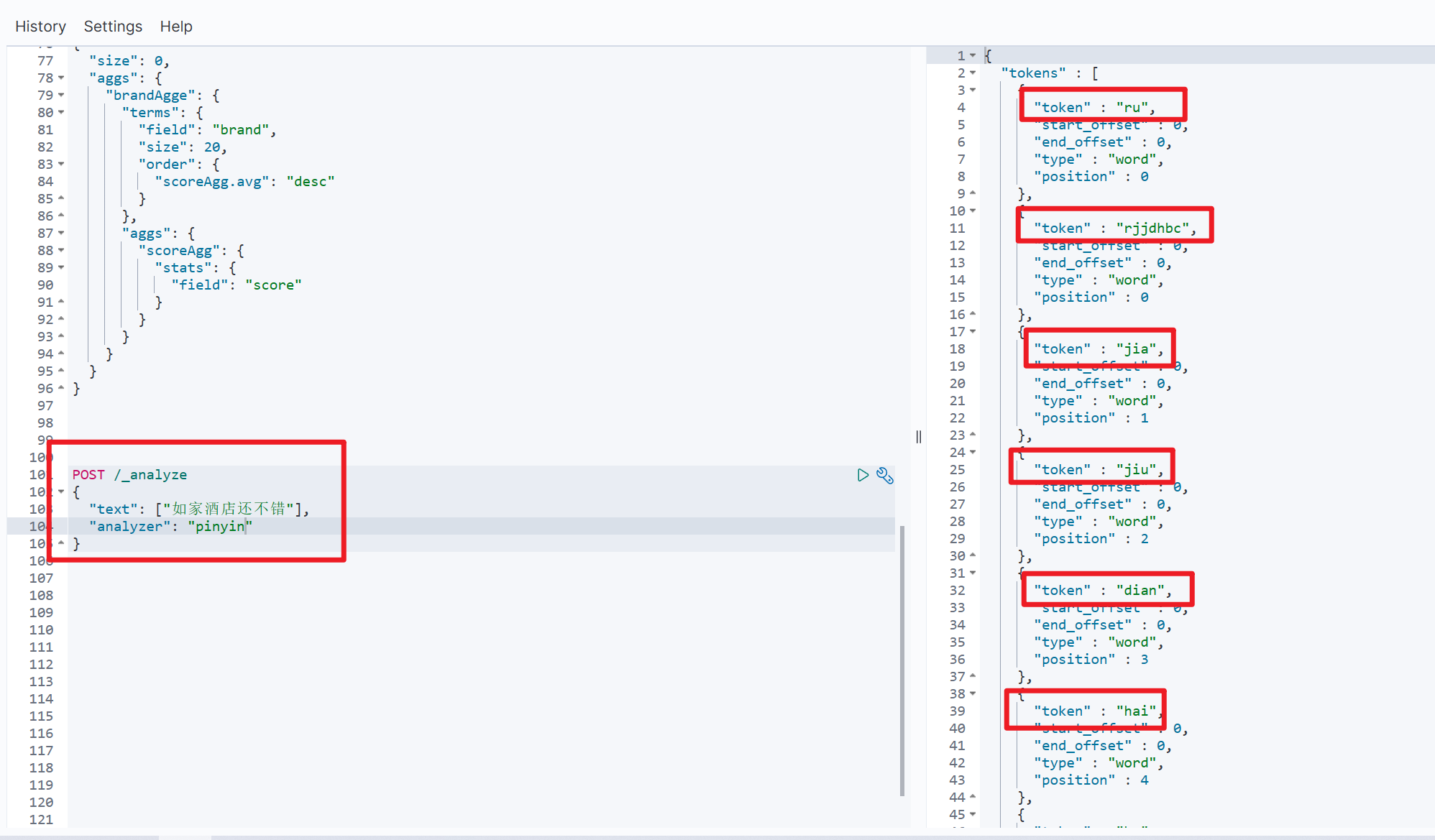
Task: Collapse token object on output line 38
Action: point(973,693)
